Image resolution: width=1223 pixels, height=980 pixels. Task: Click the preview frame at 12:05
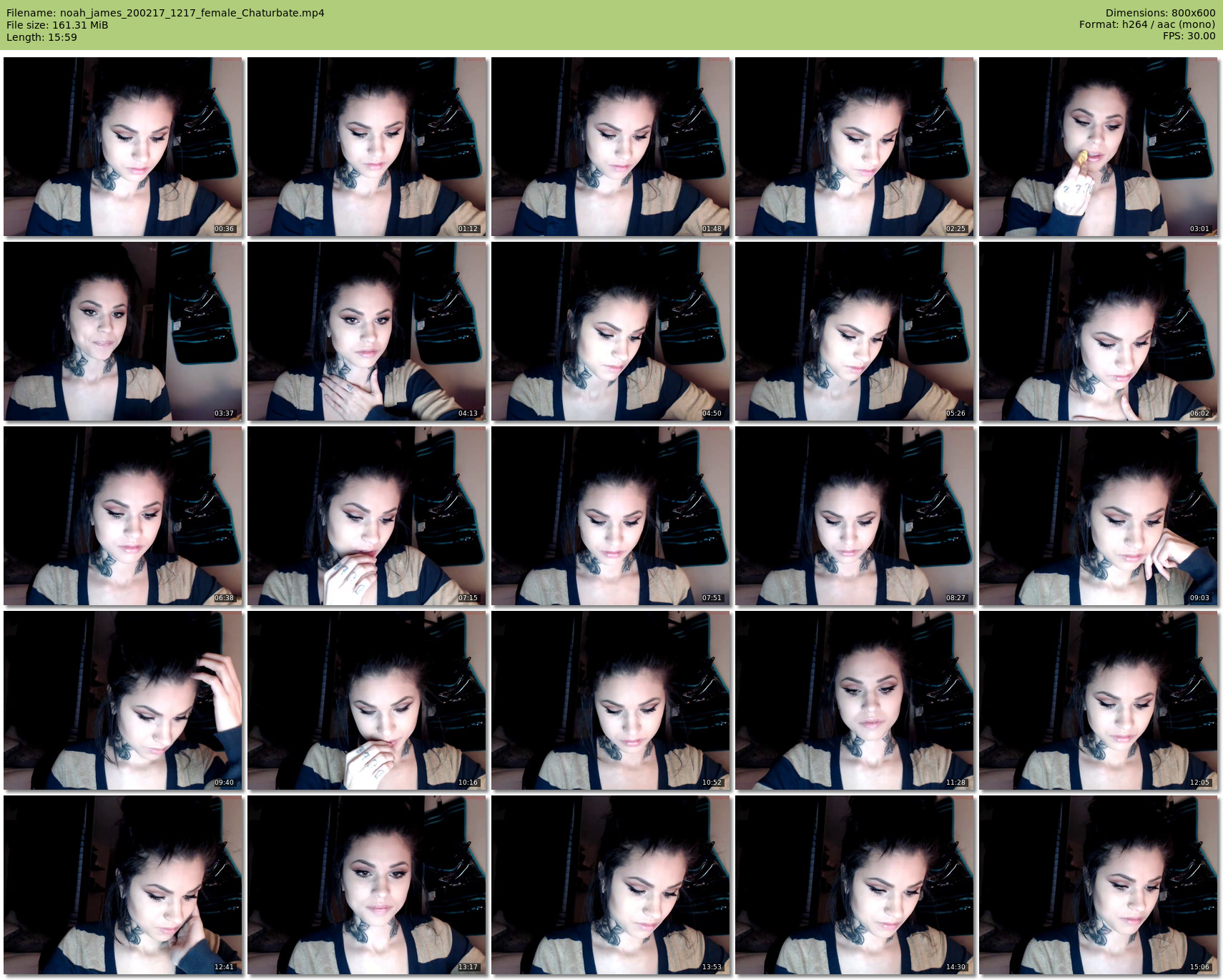point(1099,700)
